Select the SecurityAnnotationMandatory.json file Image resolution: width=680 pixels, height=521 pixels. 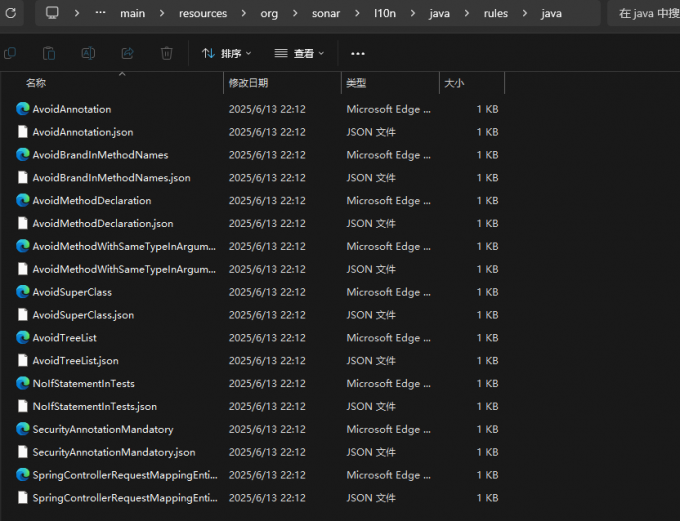(114, 453)
